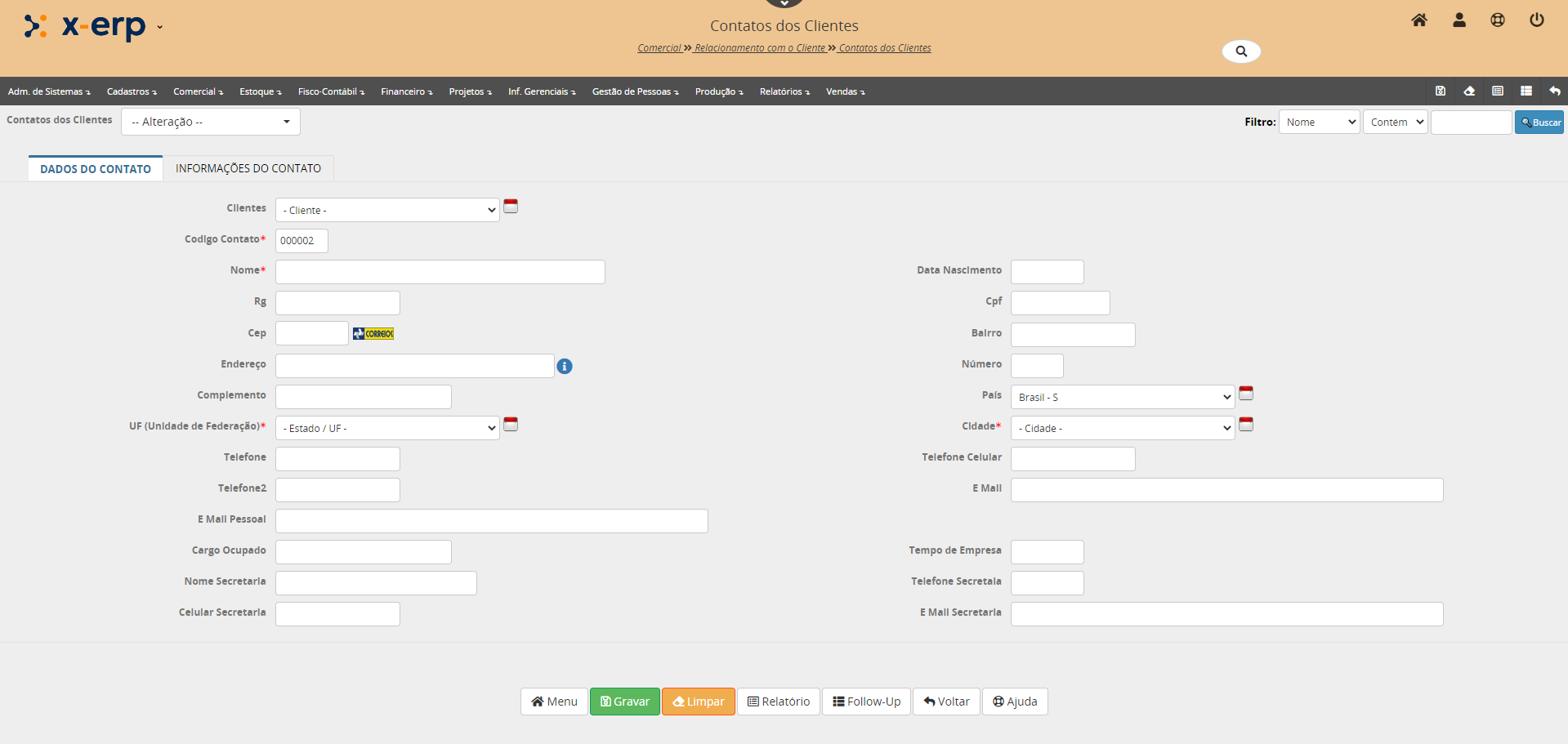
Task: Expand the UF Estado dropdown
Action: tap(387, 428)
